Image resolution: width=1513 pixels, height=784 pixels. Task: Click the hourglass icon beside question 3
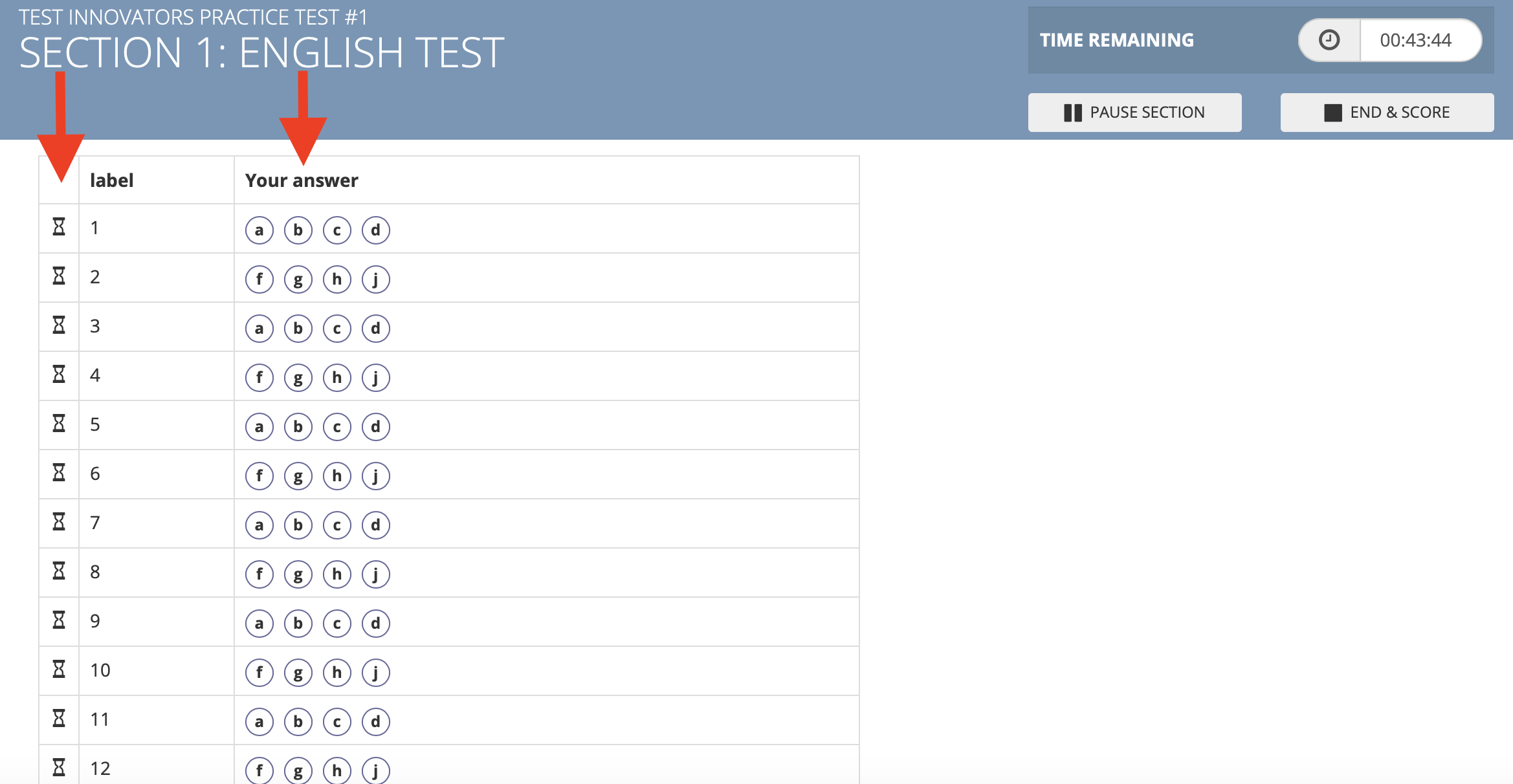click(x=59, y=325)
